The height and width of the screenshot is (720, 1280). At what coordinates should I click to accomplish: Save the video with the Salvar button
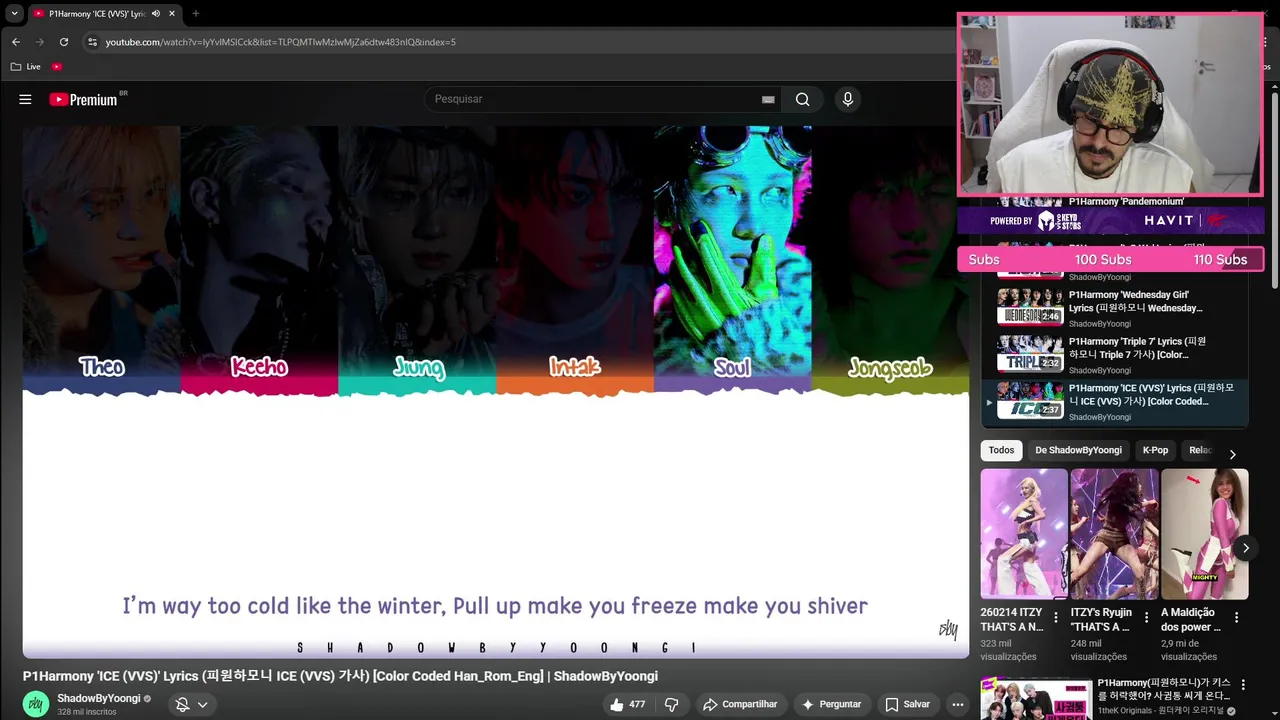pos(907,704)
